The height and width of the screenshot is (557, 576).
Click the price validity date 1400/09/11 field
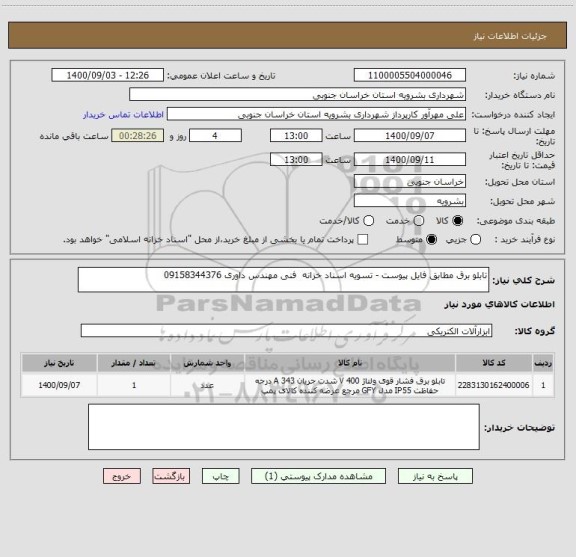(410, 159)
